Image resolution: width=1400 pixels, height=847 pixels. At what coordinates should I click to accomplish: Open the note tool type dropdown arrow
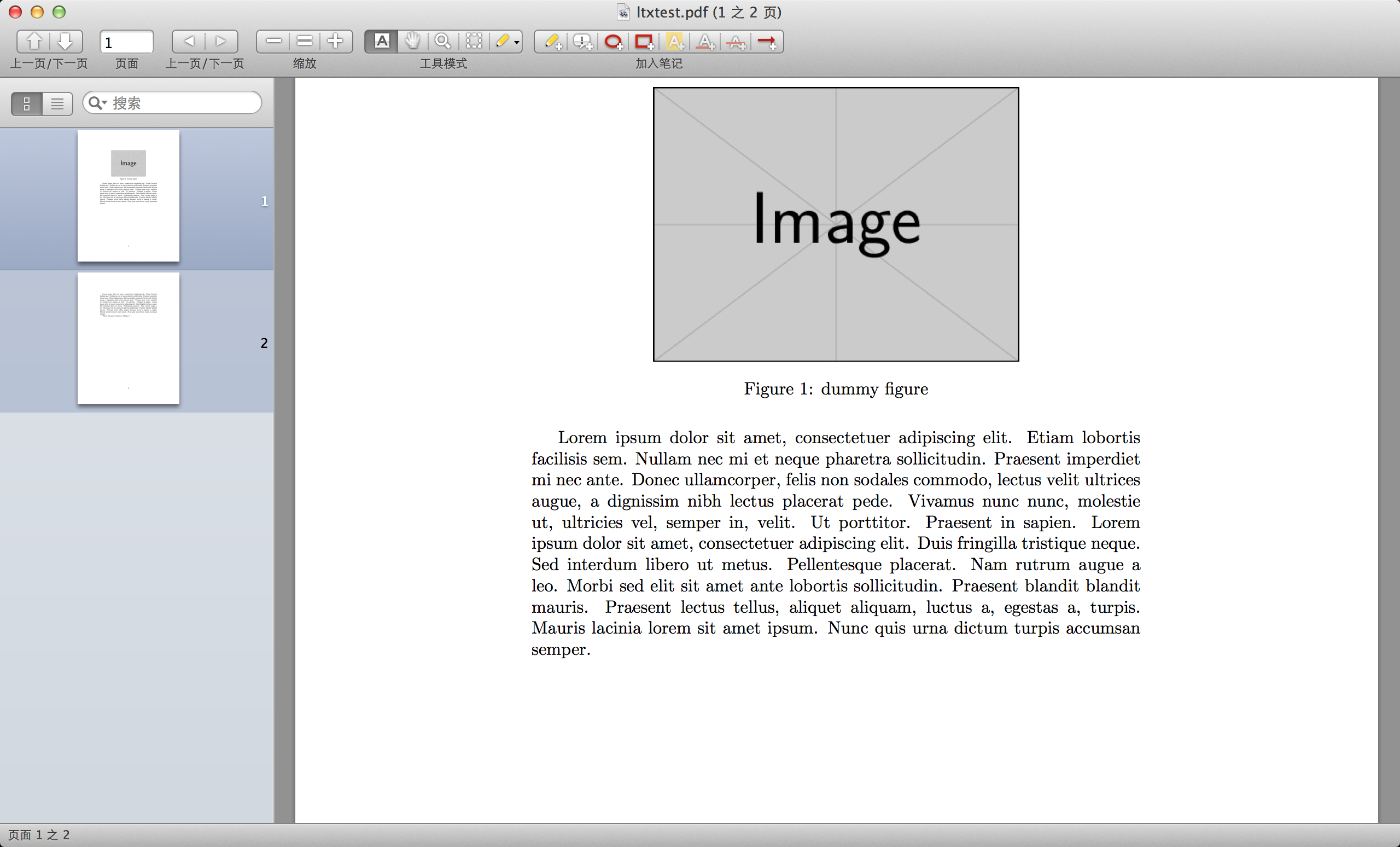pyautogui.click(x=516, y=42)
